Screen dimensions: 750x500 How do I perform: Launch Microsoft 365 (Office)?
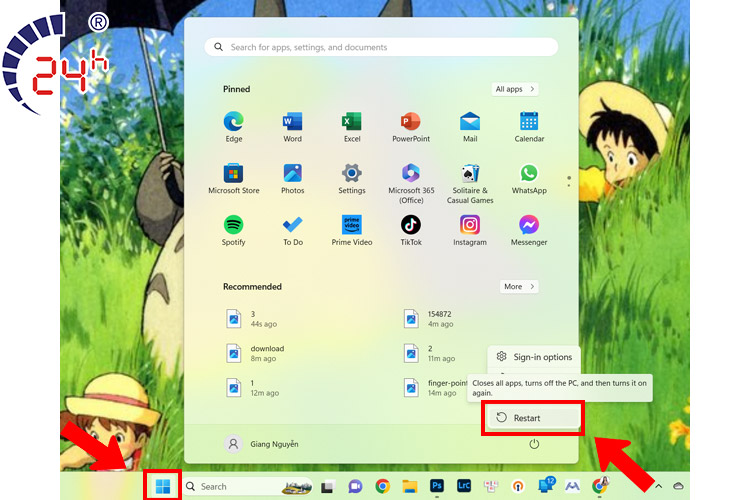tap(411, 183)
